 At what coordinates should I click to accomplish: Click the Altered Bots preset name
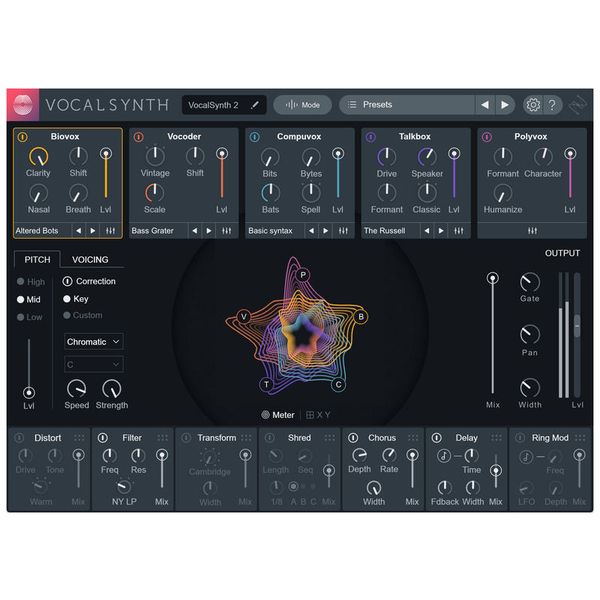point(37,231)
